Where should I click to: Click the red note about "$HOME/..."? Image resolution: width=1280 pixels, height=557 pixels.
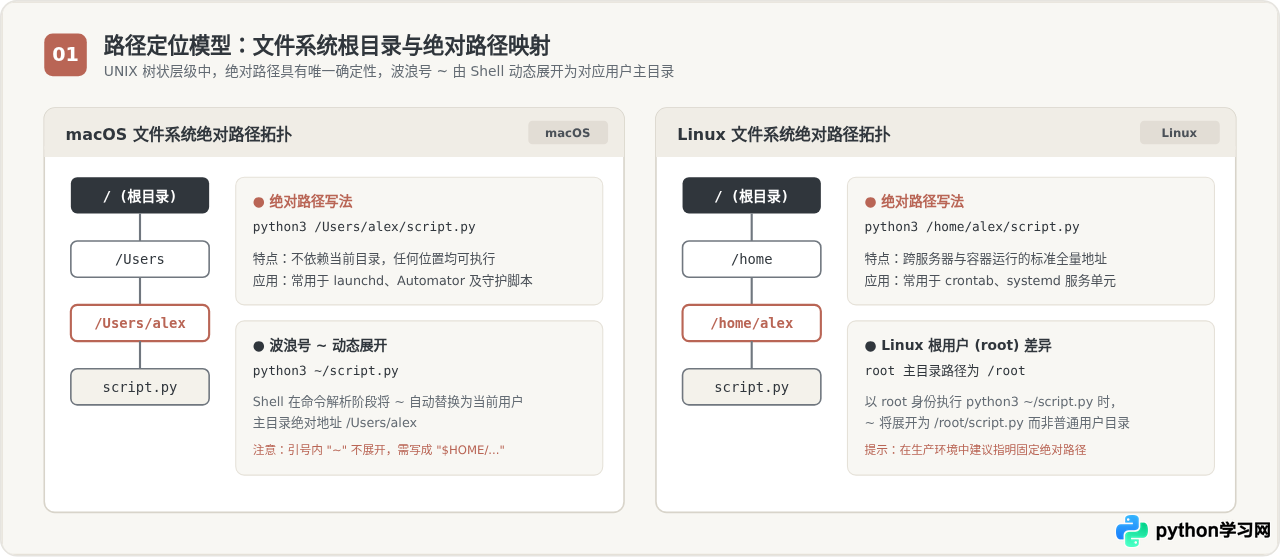379,450
